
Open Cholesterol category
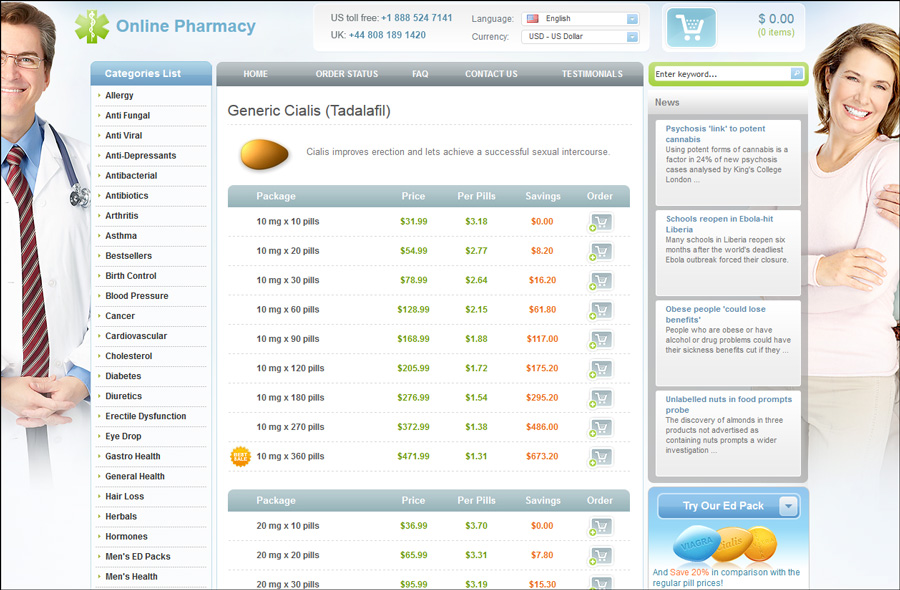pyautogui.click(x=129, y=356)
